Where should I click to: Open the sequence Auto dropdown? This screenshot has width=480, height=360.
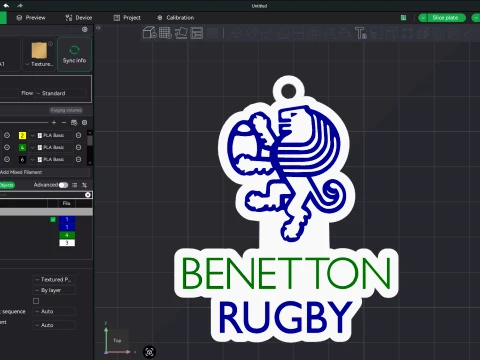[x=54, y=312]
